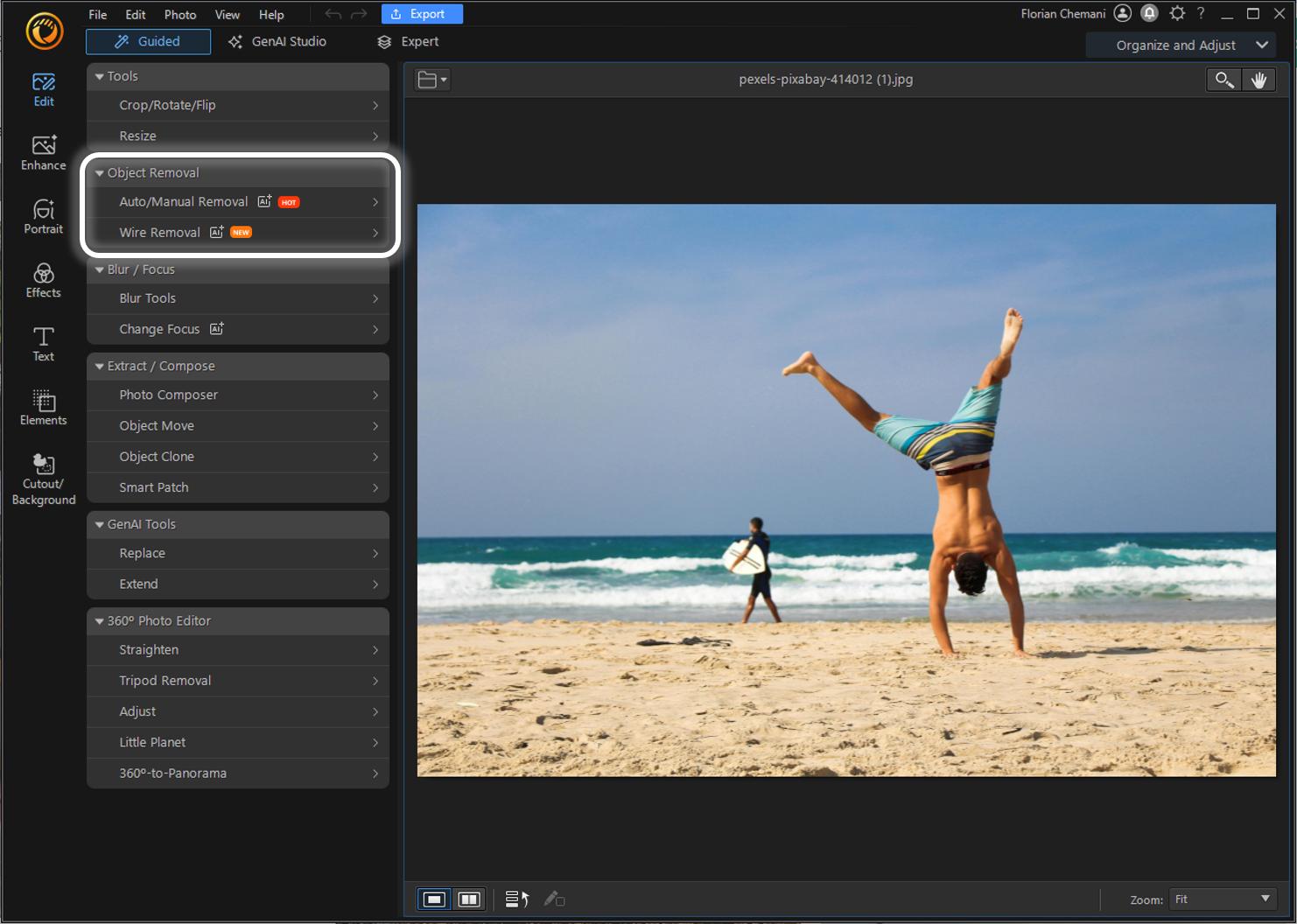Viewport: 1297px width, 924px height.
Task: Select the Text tool icon
Action: 42,341
